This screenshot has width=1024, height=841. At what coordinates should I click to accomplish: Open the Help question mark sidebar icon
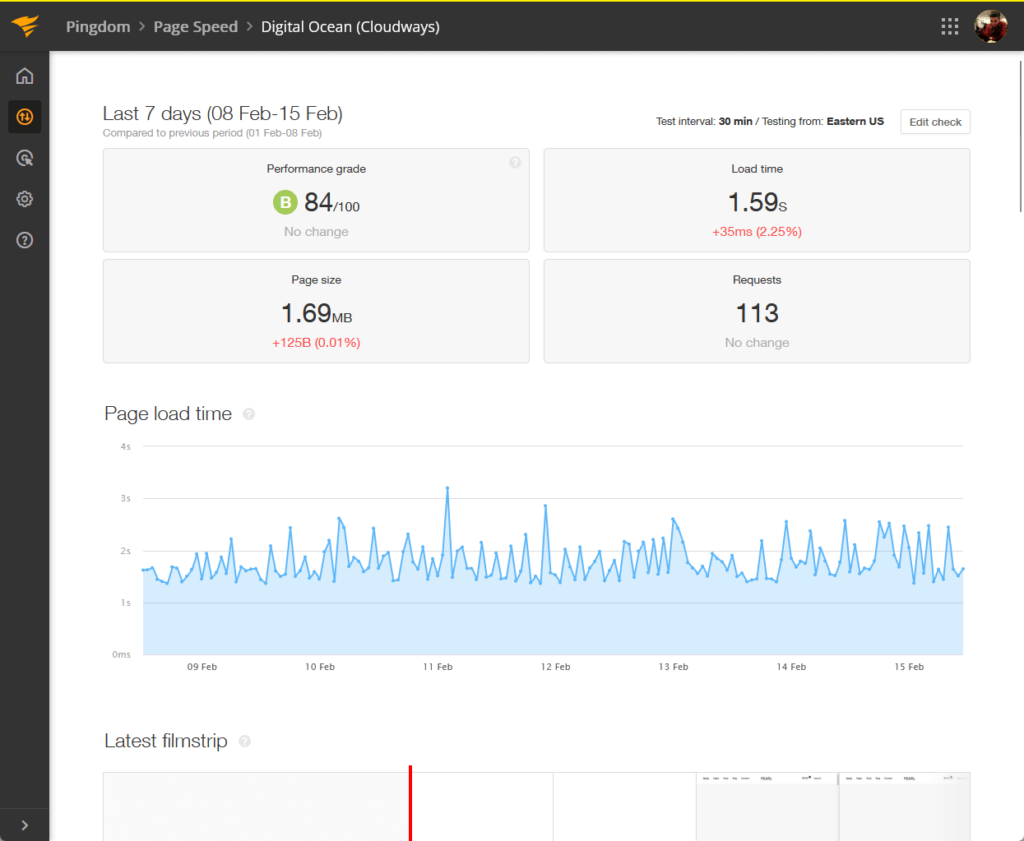[x=25, y=240]
